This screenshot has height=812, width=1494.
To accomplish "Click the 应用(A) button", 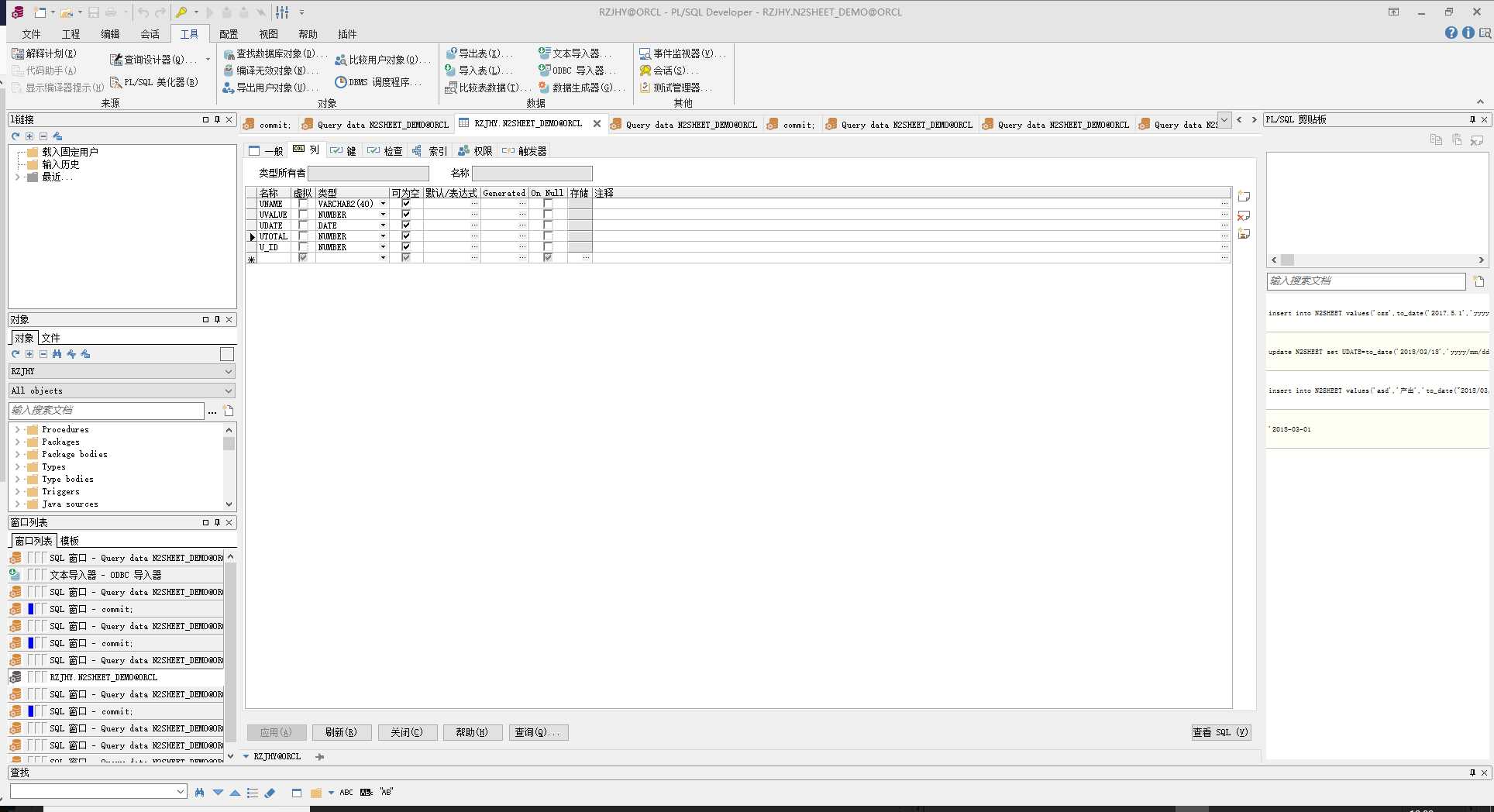I will tap(276, 732).
